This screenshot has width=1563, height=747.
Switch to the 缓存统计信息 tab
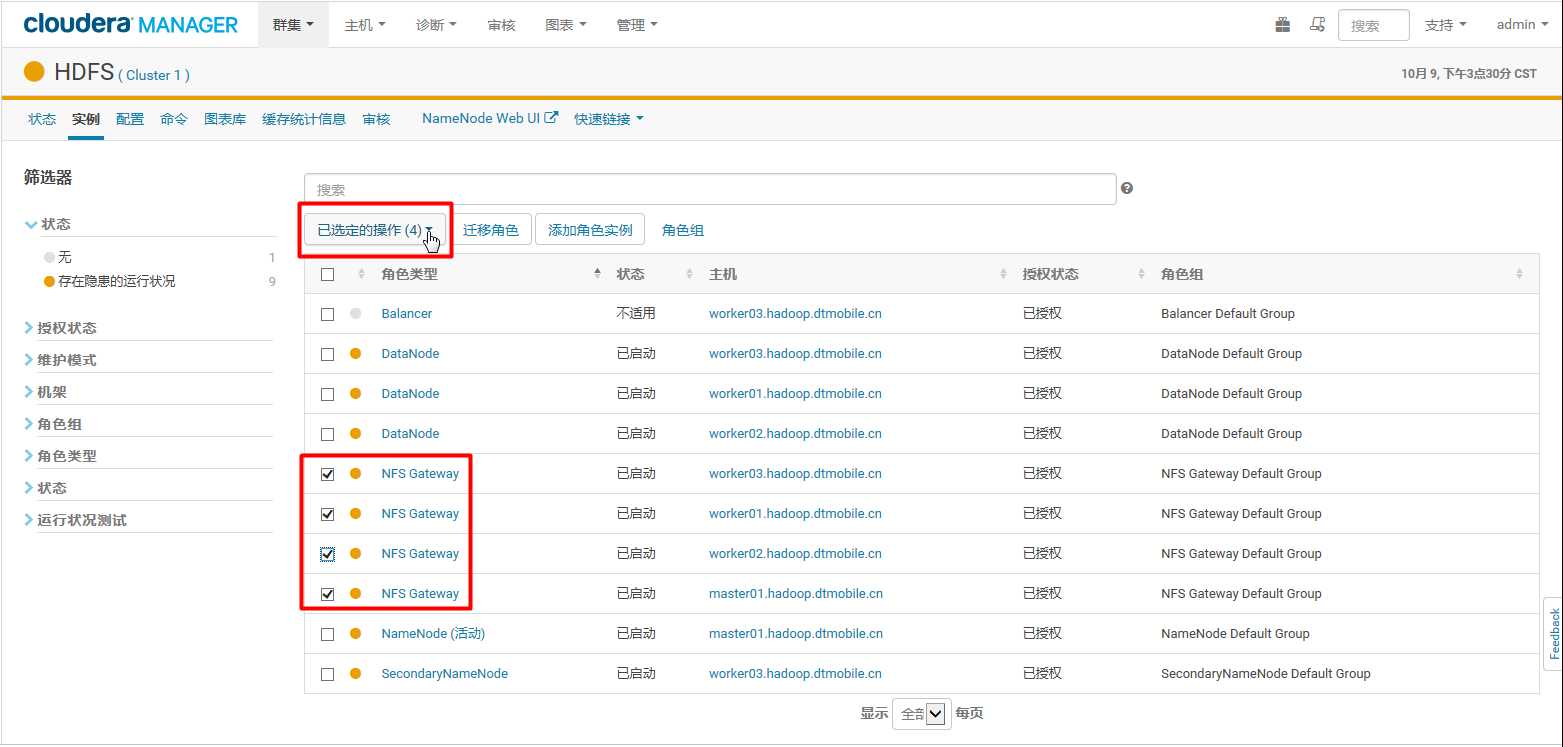304,119
